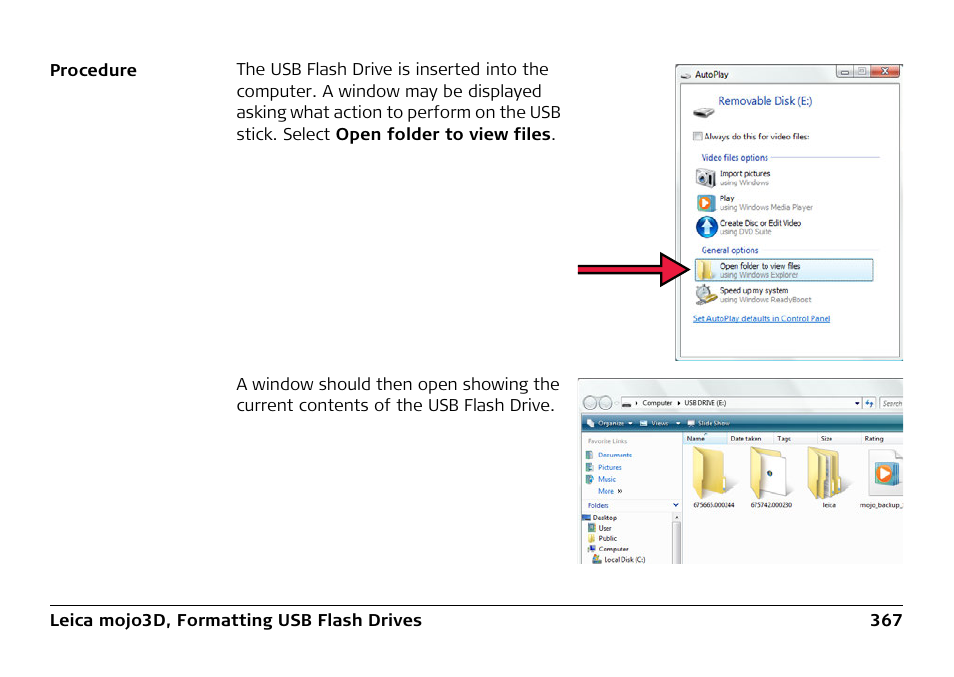The width and height of the screenshot is (954, 677).
Task: Show More favorite links
Action: tap(610, 491)
